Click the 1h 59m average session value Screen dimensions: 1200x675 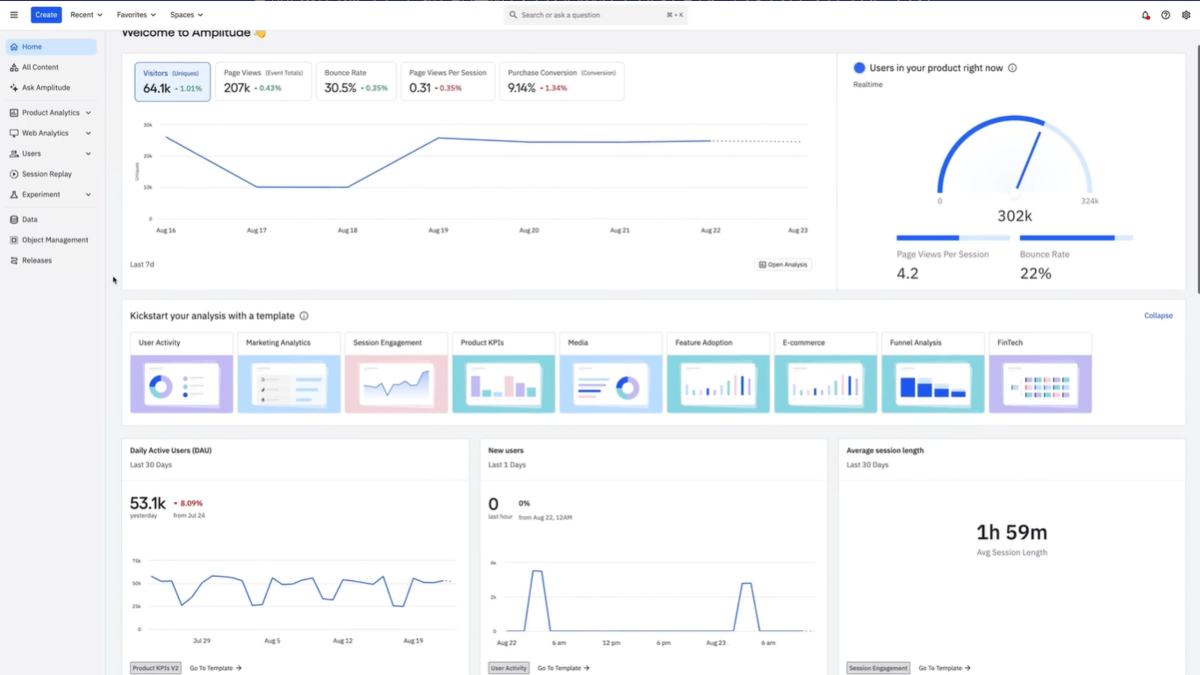pyautogui.click(x=1012, y=532)
